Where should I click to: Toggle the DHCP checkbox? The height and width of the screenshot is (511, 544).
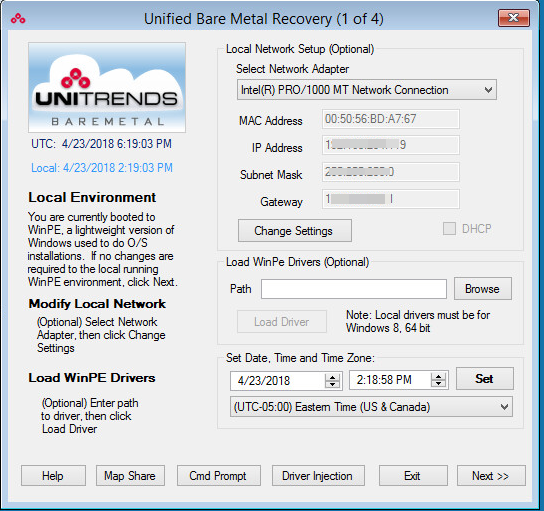pyautogui.click(x=449, y=229)
